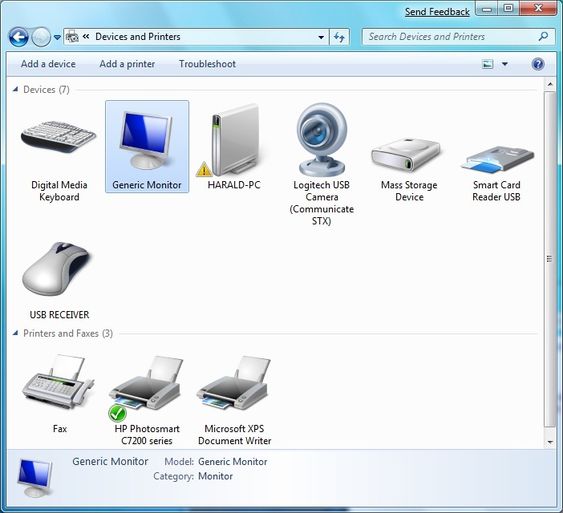Click the refresh button beside address bar
563x513 pixels.
pyautogui.click(x=339, y=37)
